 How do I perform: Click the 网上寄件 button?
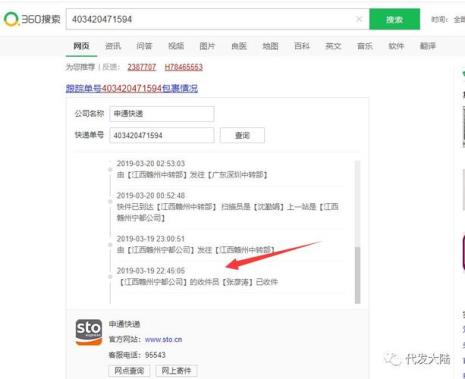tap(176, 371)
